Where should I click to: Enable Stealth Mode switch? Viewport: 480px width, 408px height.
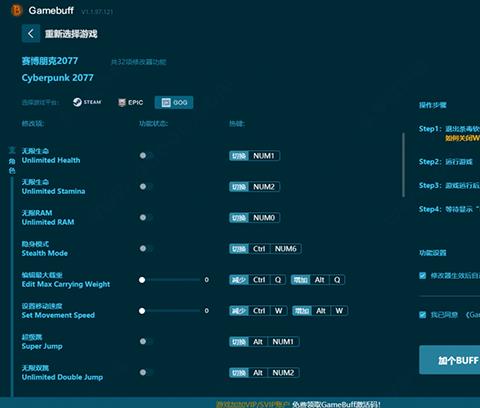point(146,248)
